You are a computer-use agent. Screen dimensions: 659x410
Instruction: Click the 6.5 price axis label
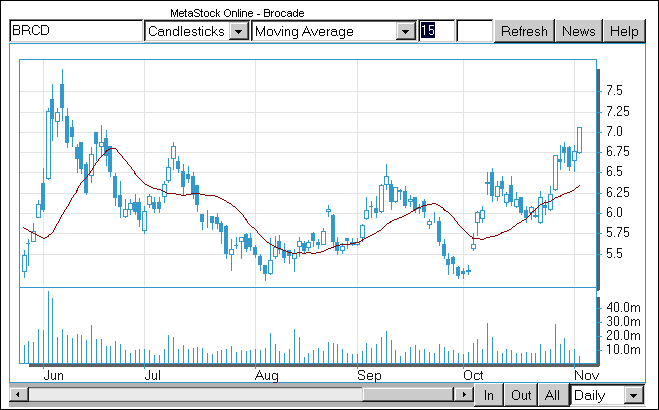coord(614,172)
